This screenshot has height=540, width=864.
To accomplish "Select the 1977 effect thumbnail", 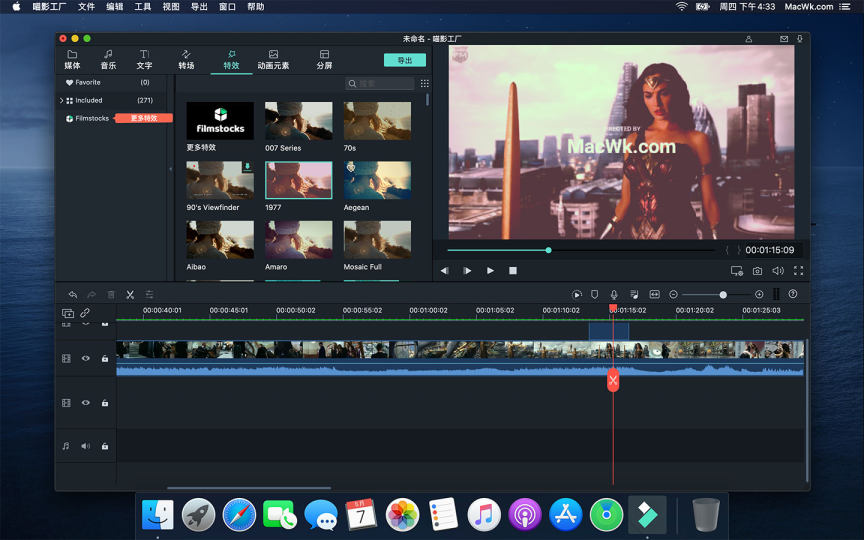I will (x=299, y=180).
